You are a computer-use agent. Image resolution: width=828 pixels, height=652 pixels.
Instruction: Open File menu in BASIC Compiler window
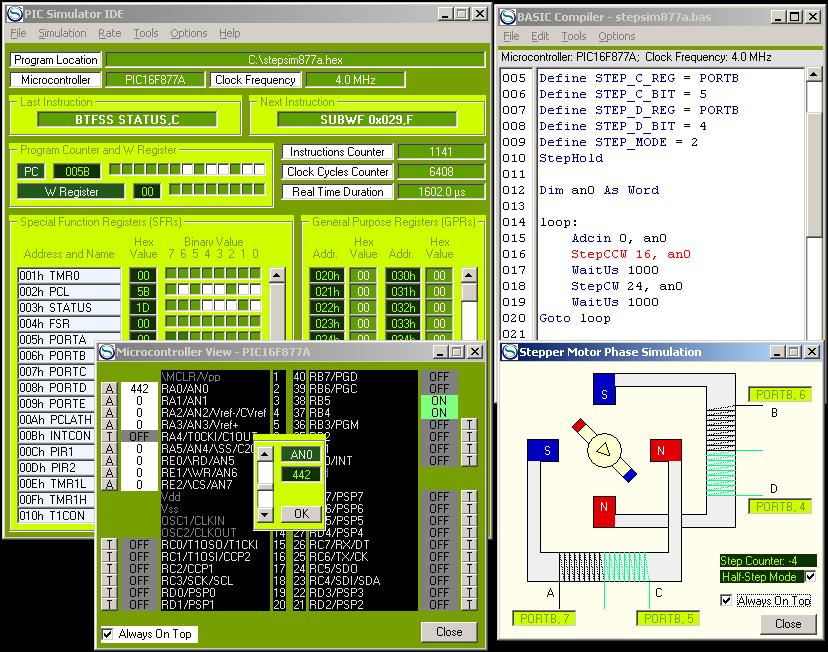click(x=511, y=36)
